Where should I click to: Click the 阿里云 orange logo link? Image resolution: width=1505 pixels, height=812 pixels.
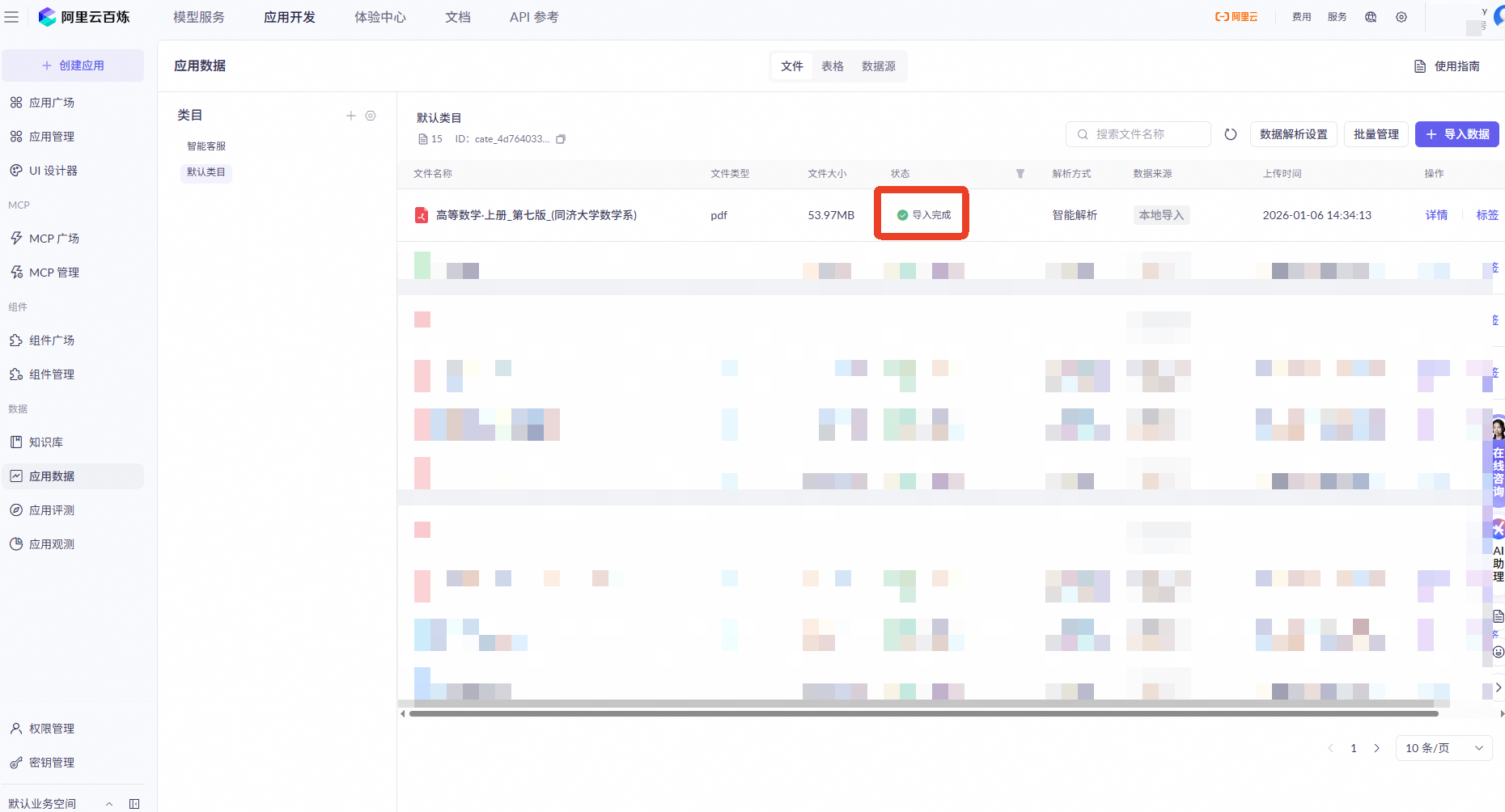(1236, 17)
